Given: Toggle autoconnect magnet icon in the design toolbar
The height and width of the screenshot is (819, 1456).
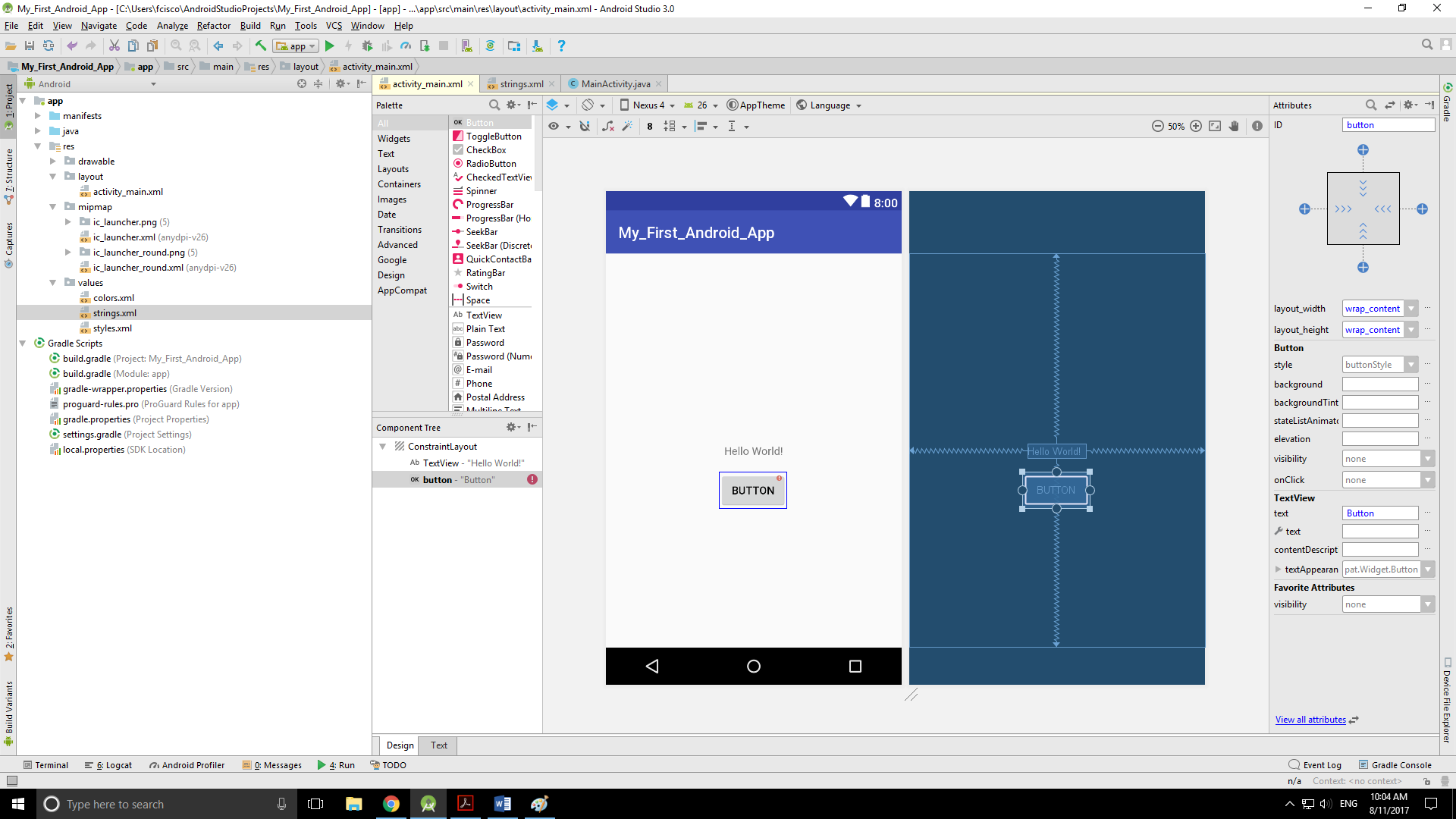Looking at the screenshot, I should click(585, 127).
